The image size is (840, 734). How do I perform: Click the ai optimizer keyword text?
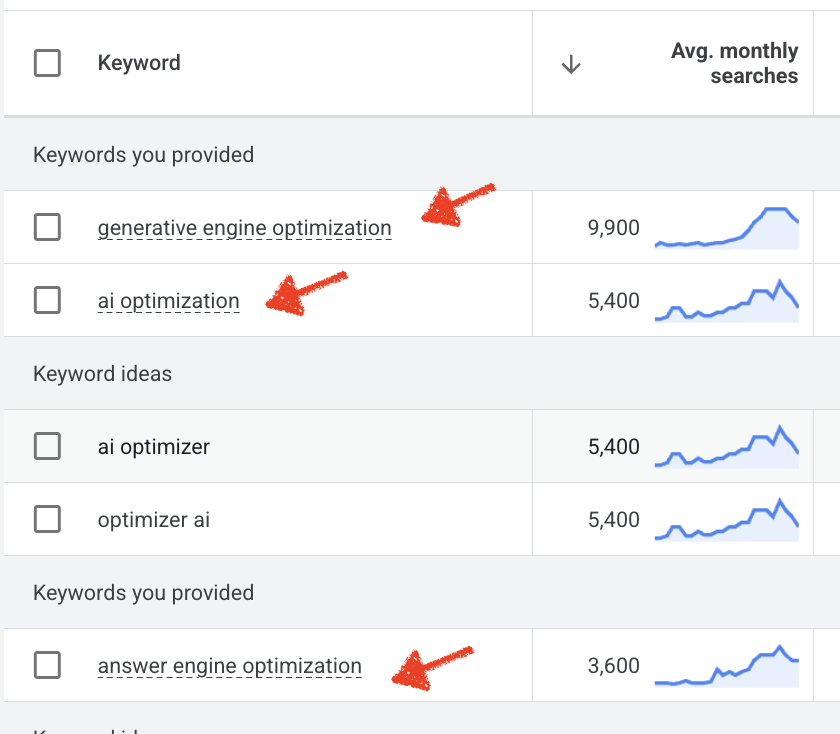click(x=153, y=447)
